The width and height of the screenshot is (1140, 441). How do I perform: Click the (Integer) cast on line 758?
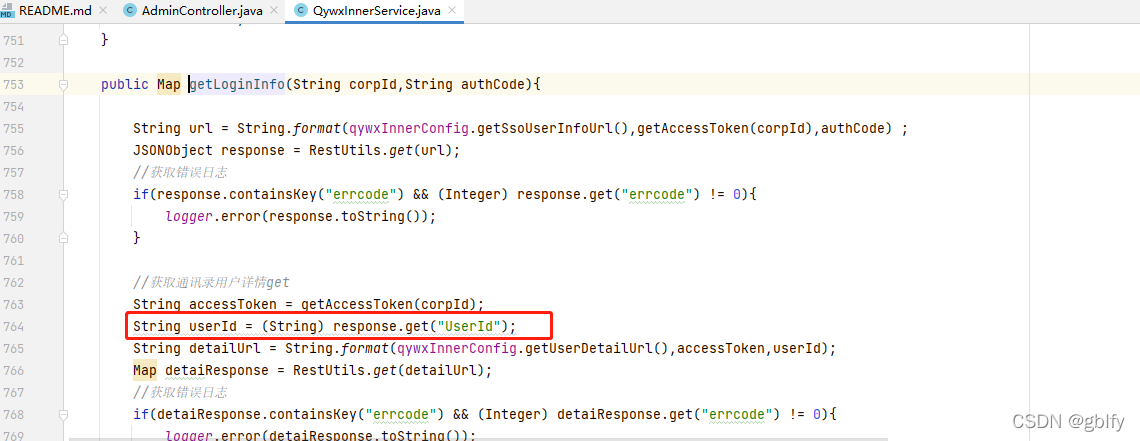click(474, 195)
